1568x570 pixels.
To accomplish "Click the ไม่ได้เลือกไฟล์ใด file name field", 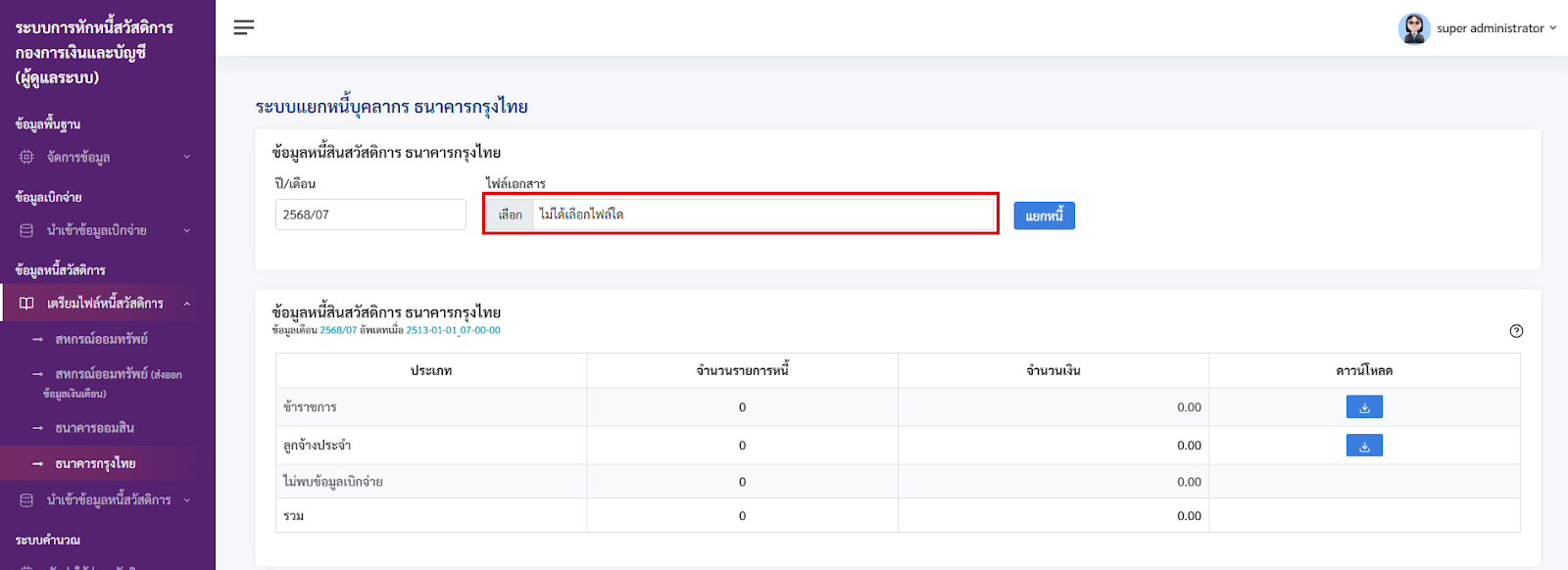I will [763, 214].
